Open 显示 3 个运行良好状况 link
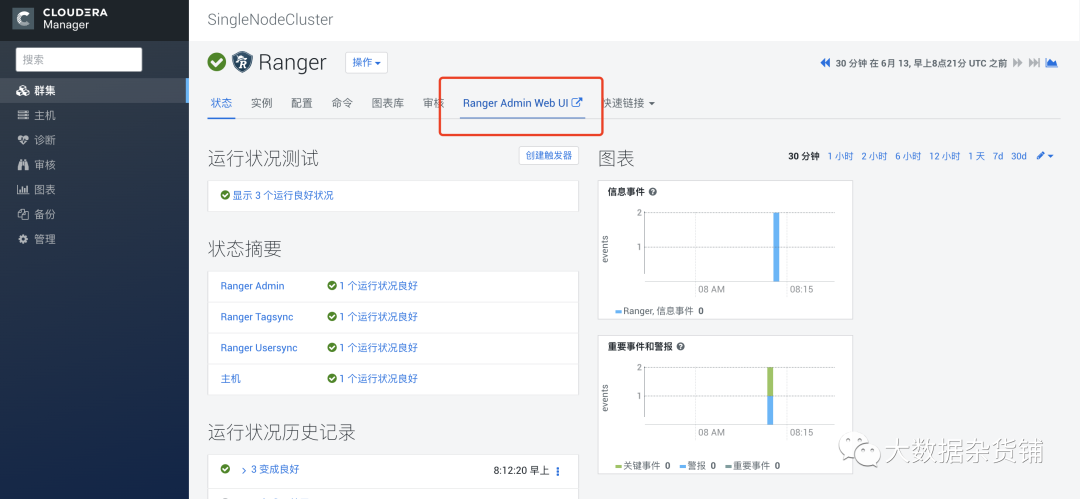The height and width of the screenshot is (499, 1080). tap(282, 196)
